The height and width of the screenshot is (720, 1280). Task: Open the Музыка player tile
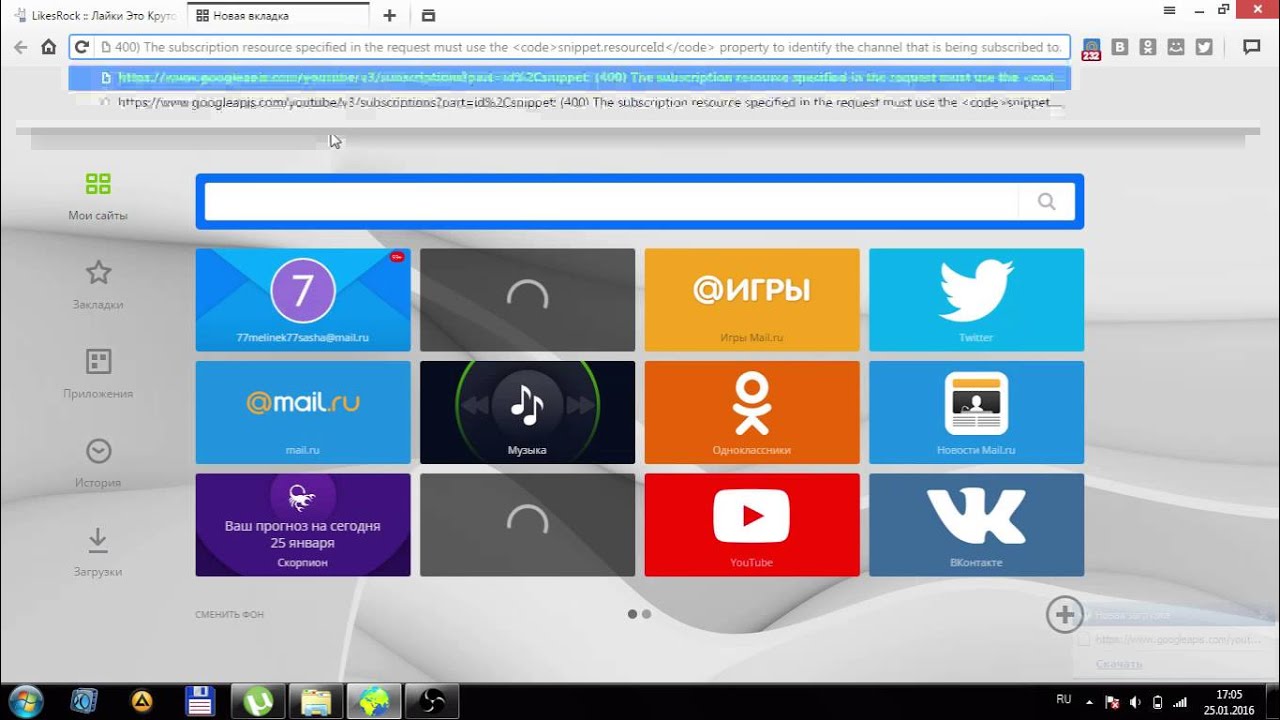pyautogui.click(x=527, y=412)
